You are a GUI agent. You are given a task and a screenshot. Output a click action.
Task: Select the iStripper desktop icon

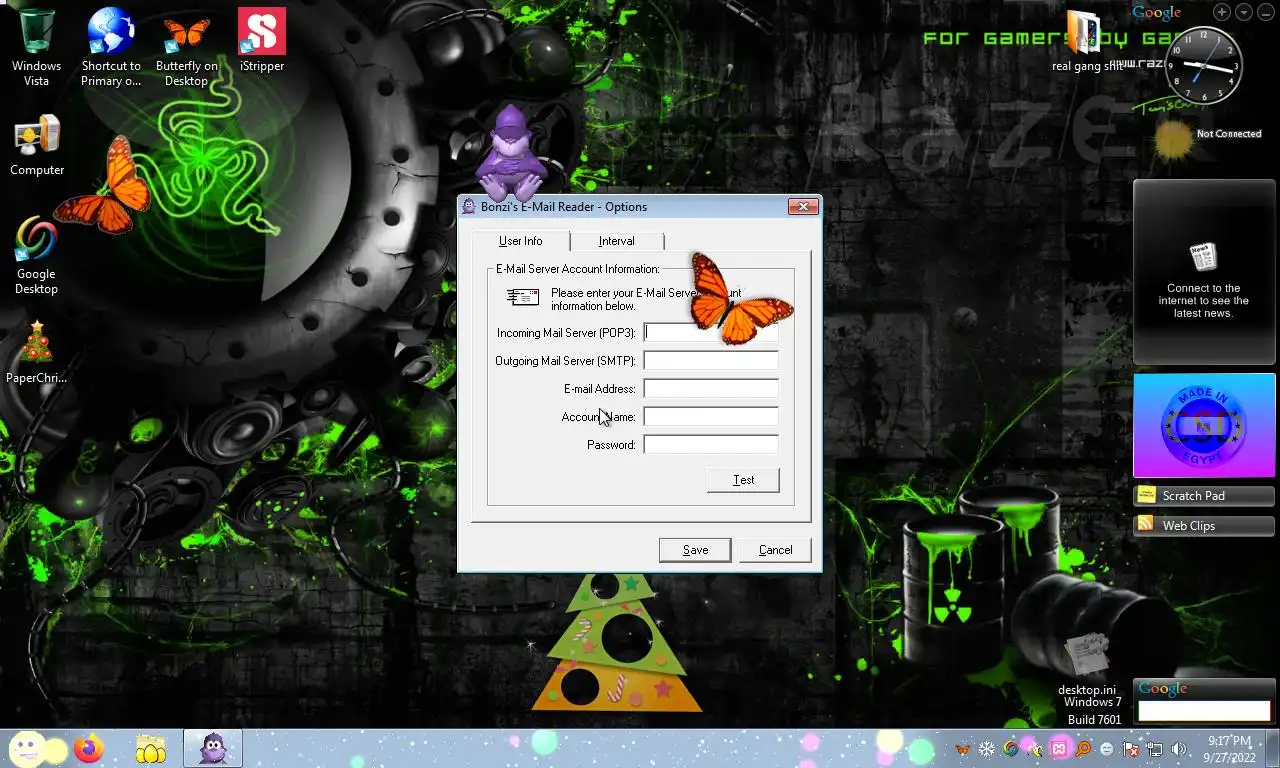[x=262, y=40]
